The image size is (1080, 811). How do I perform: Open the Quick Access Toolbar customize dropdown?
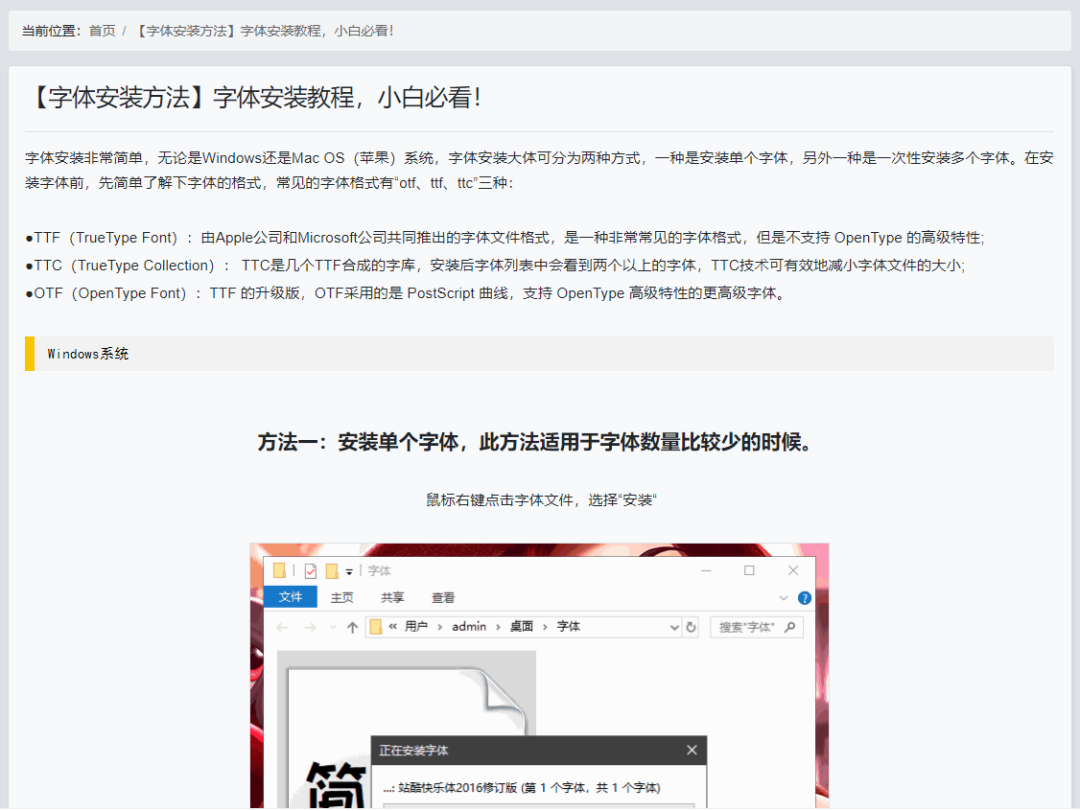[348, 571]
